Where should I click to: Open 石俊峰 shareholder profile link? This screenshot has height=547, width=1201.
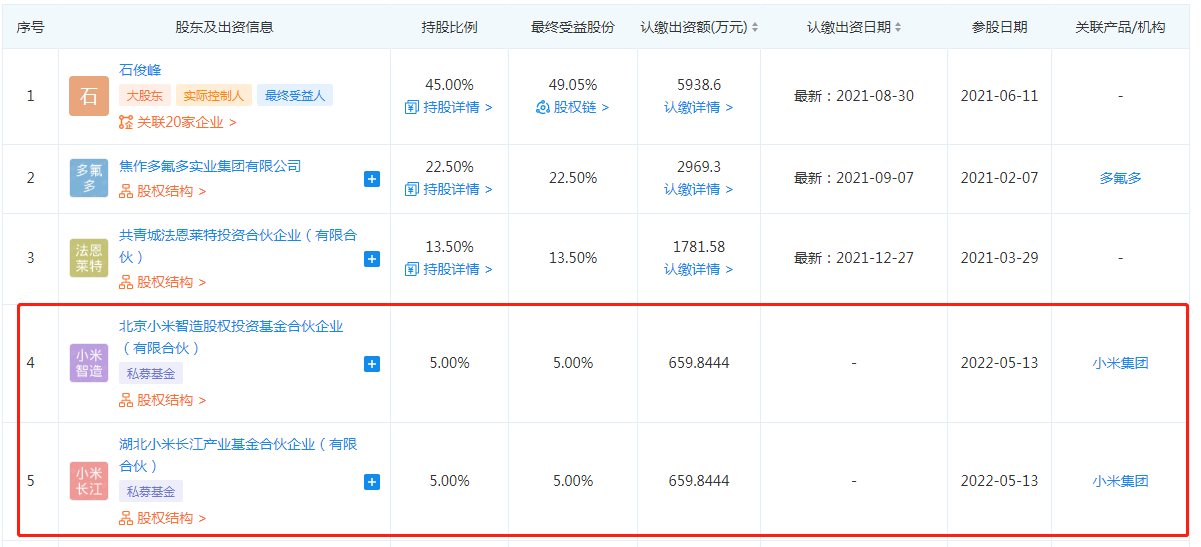[140, 70]
